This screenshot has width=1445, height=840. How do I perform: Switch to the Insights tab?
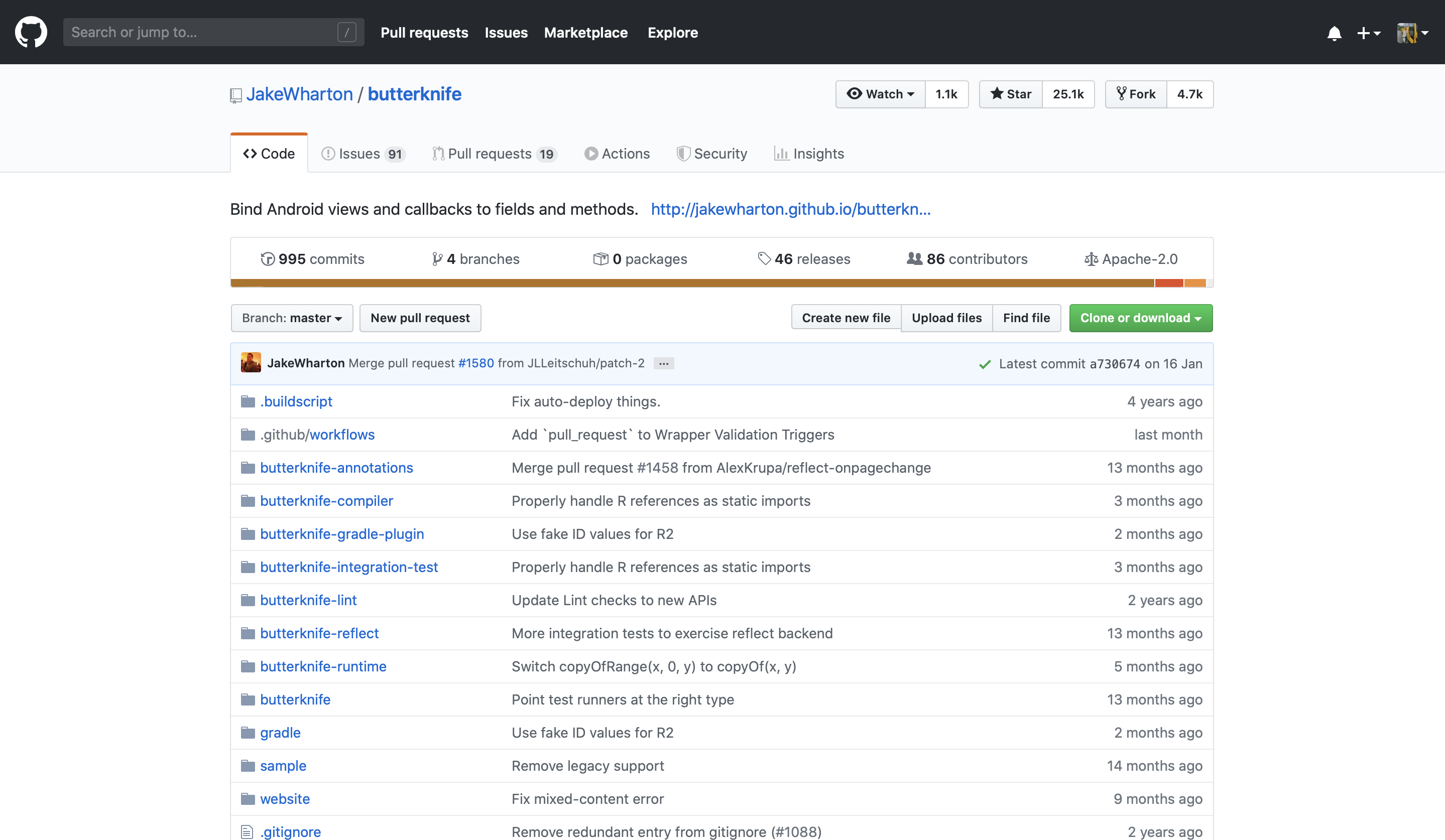pyautogui.click(x=808, y=154)
